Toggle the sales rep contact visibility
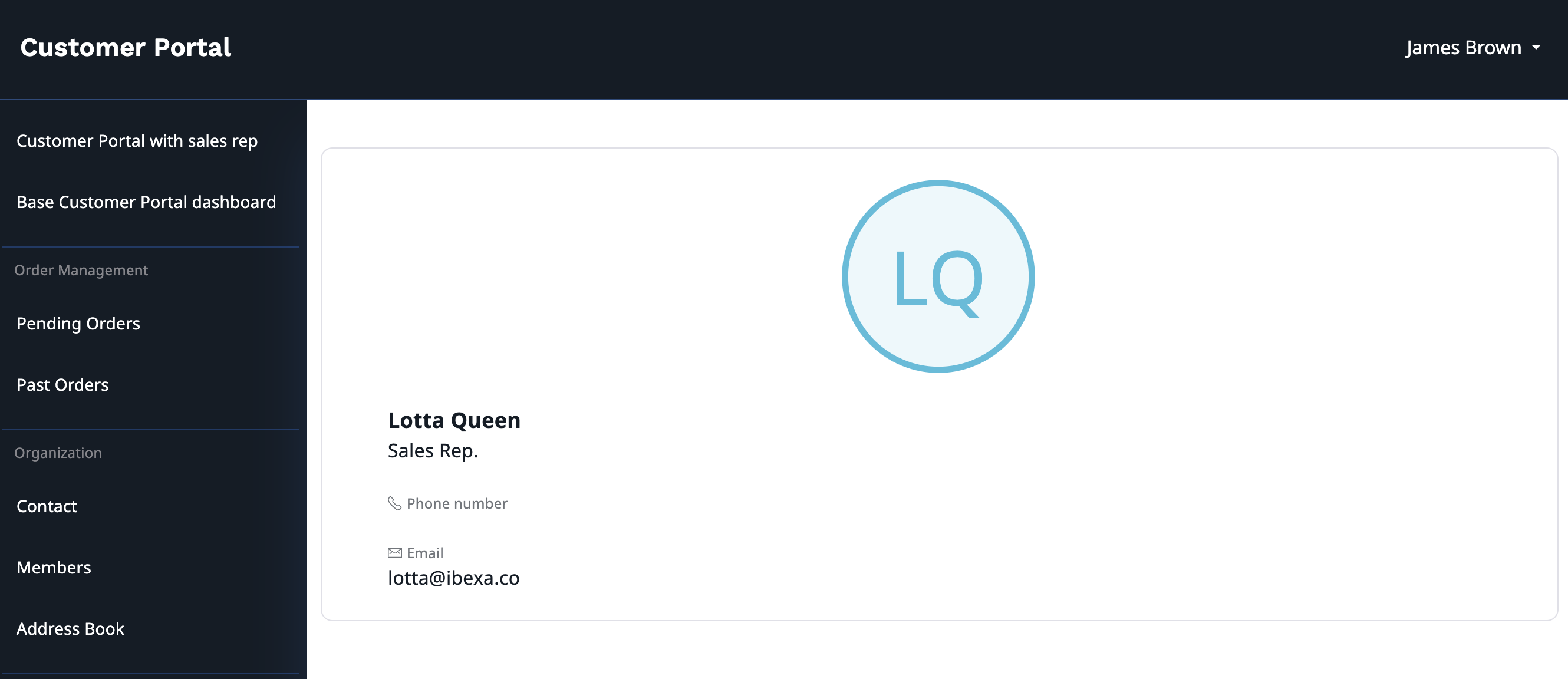Screen dimensions: 1568x679 [137, 140]
